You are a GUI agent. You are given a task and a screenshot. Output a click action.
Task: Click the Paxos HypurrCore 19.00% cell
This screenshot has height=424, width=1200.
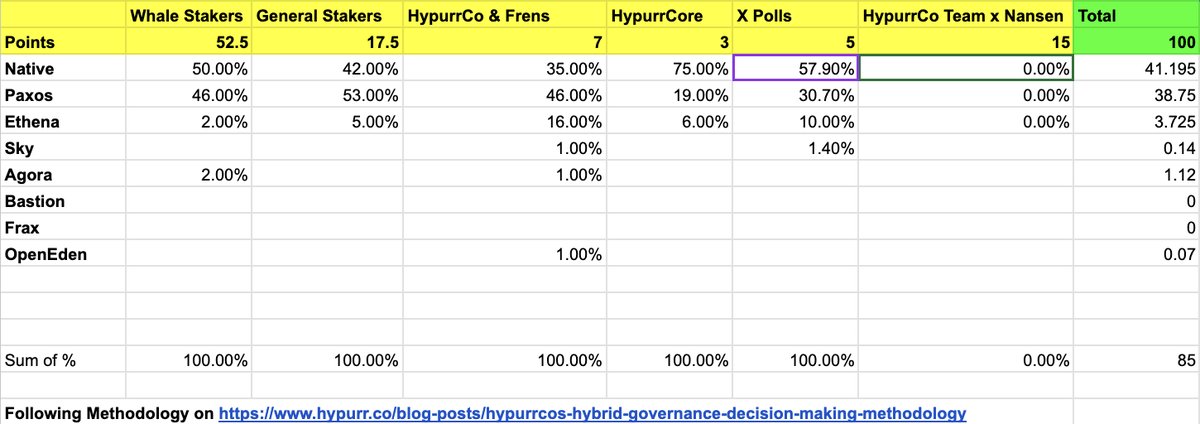point(670,95)
